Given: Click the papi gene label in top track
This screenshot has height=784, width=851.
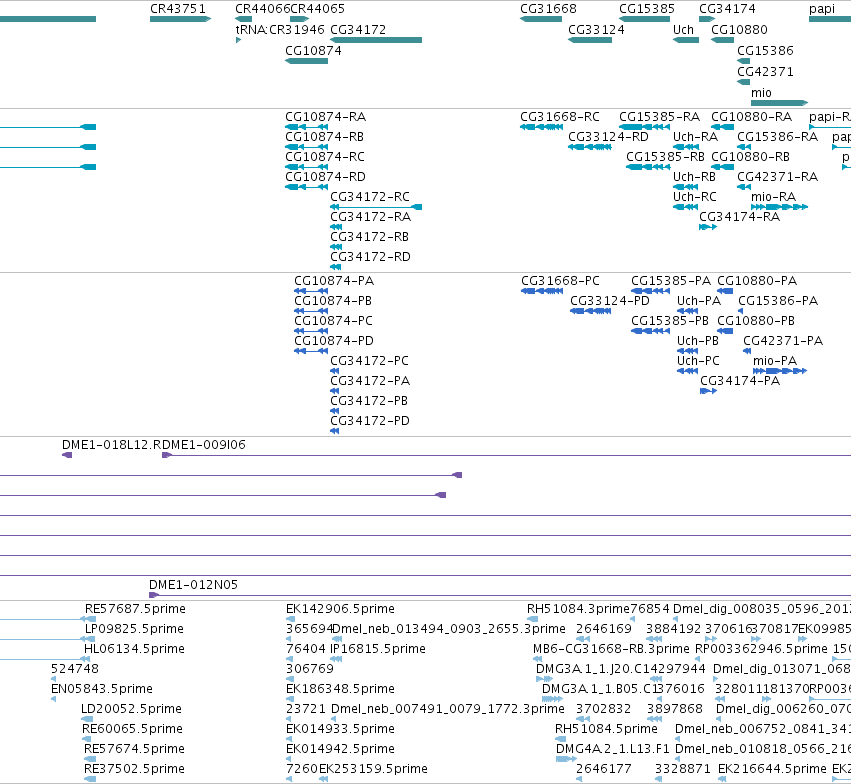Looking at the screenshot, I should tap(822, 9).
